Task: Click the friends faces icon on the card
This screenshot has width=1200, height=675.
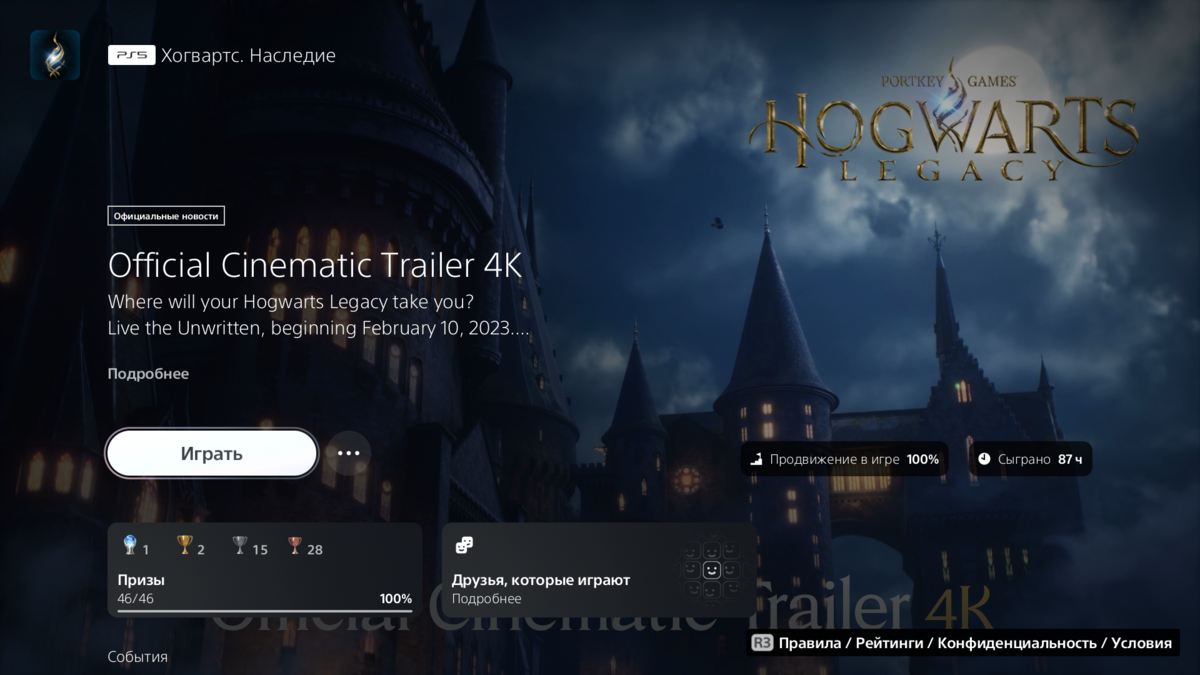Action: point(463,545)
